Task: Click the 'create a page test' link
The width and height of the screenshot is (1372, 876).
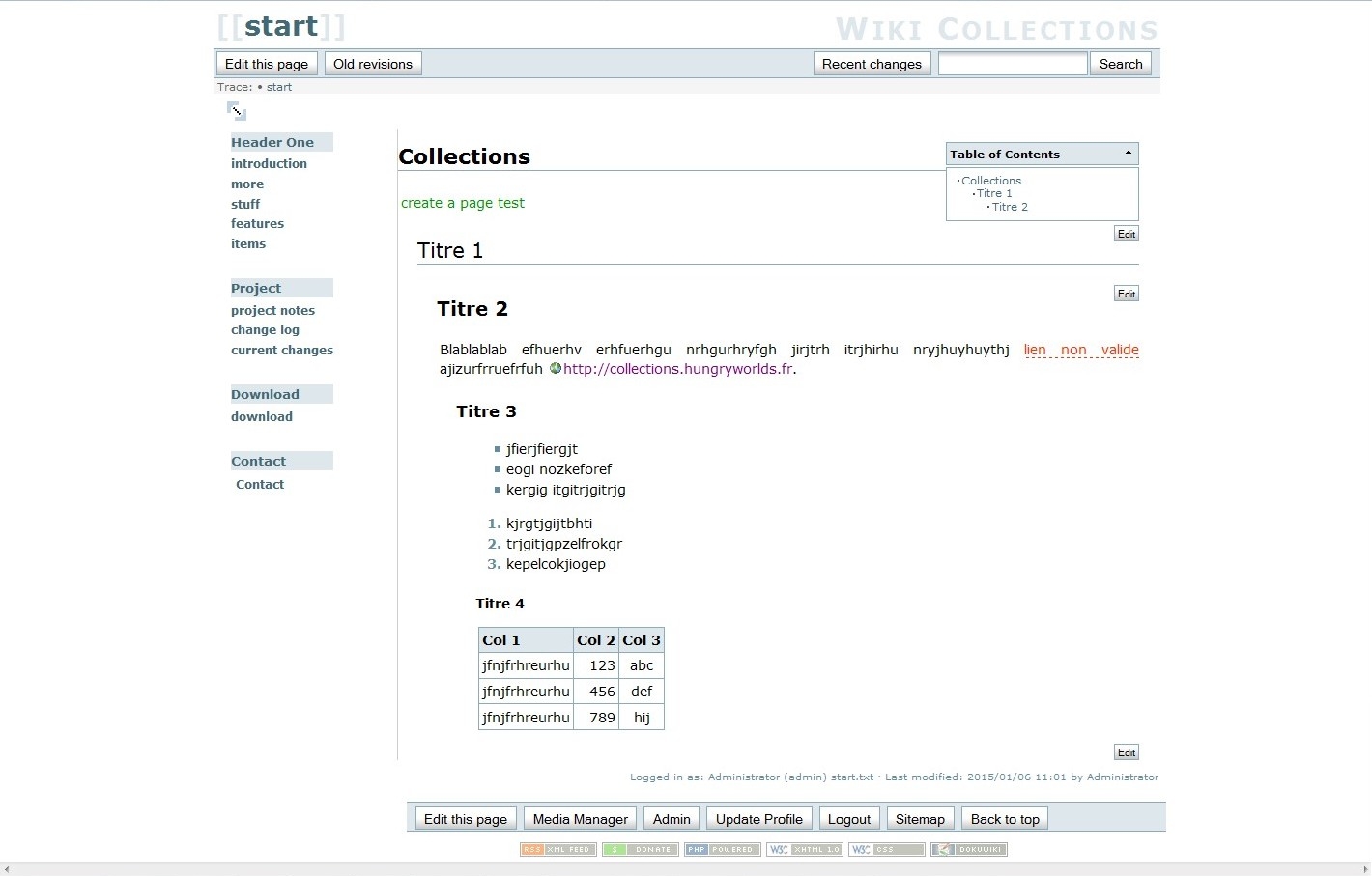Action: pyautogui.click(x=463, y=203)
